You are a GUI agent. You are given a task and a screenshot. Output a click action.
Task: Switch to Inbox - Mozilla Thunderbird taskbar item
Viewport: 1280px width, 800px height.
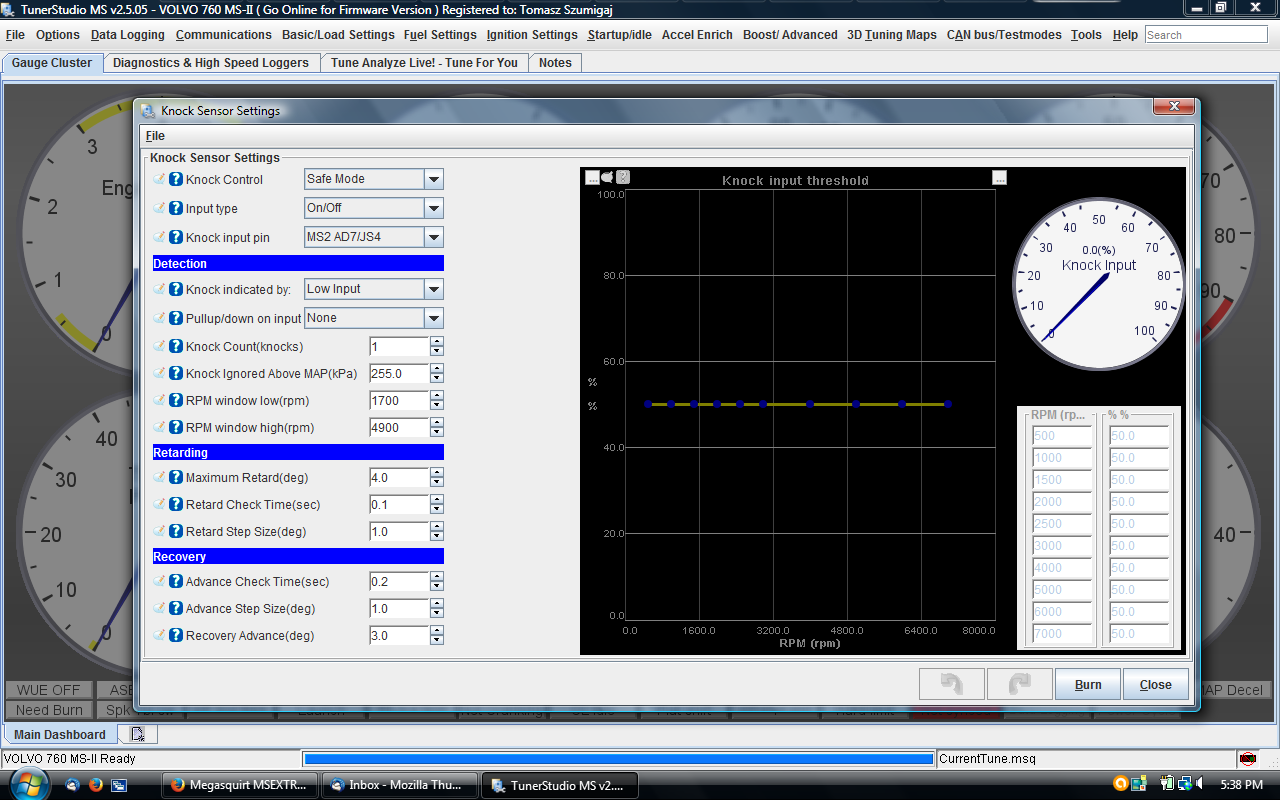coord(400,785)
